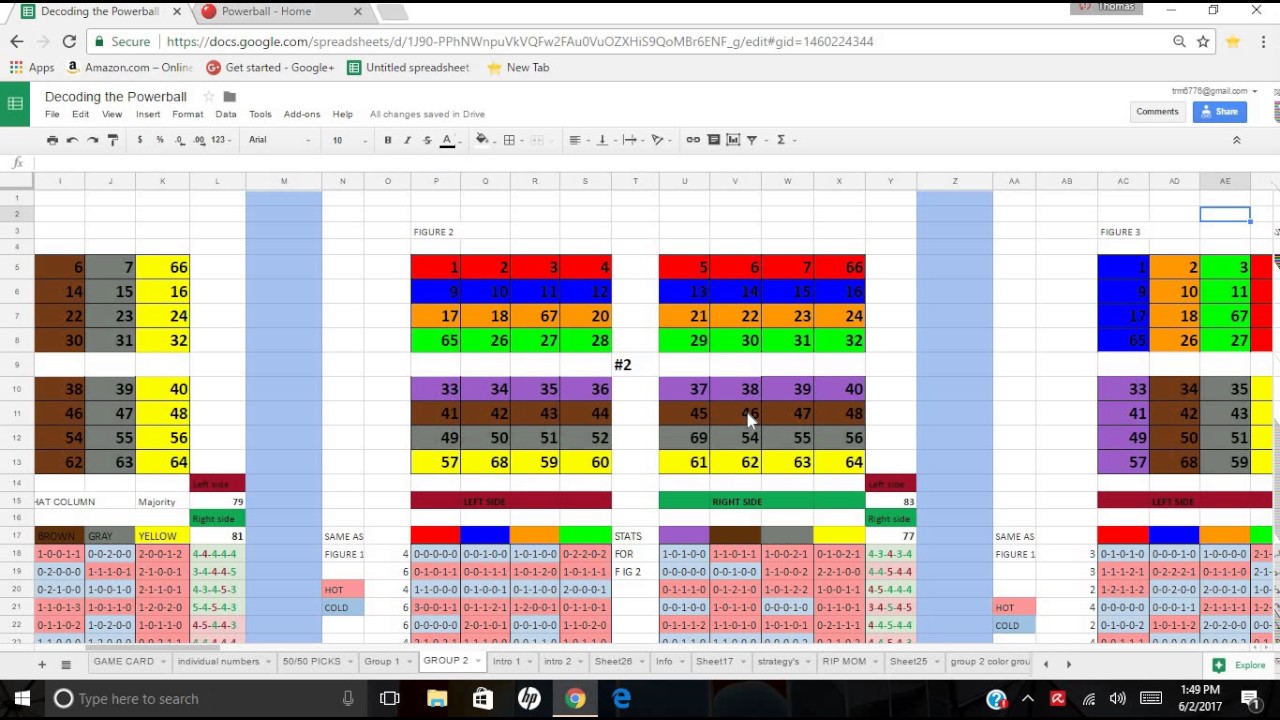Viewport: 1280px width, 720px height.
Task: Open Microsoft Edge from the taskbar
Action: click(621, 698)
